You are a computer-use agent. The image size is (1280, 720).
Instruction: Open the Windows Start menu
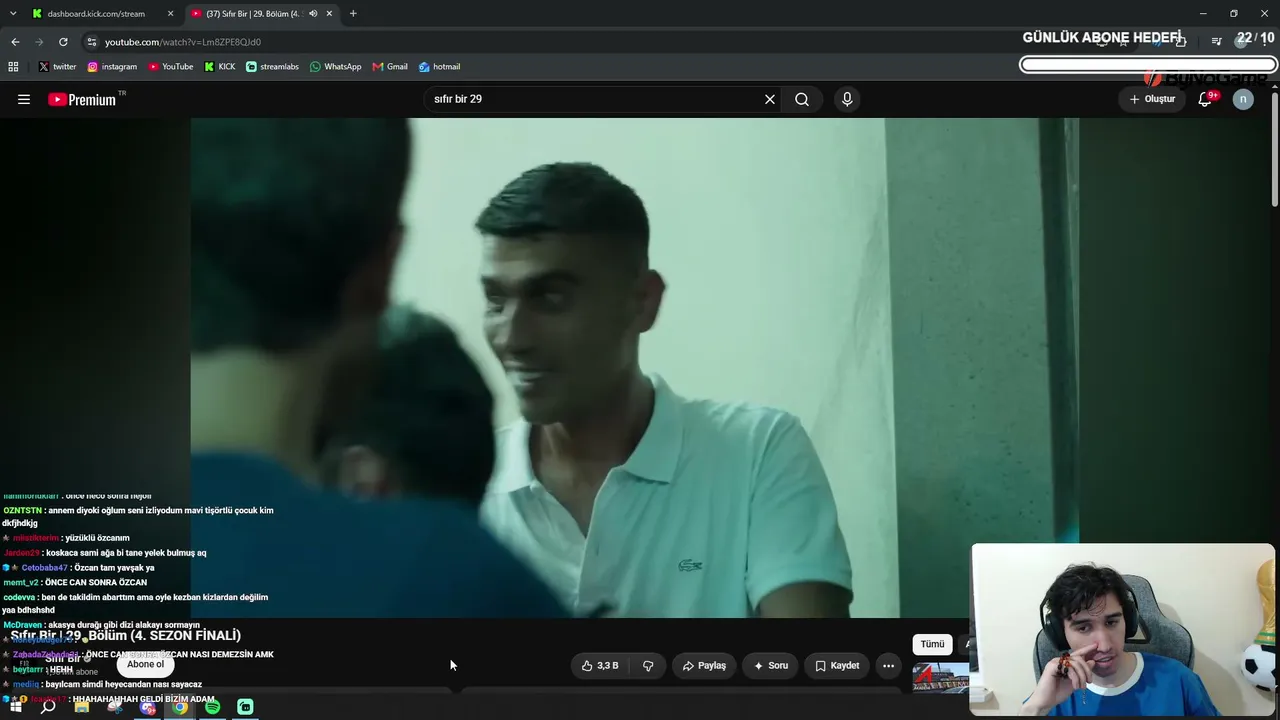tap(16, 707)
